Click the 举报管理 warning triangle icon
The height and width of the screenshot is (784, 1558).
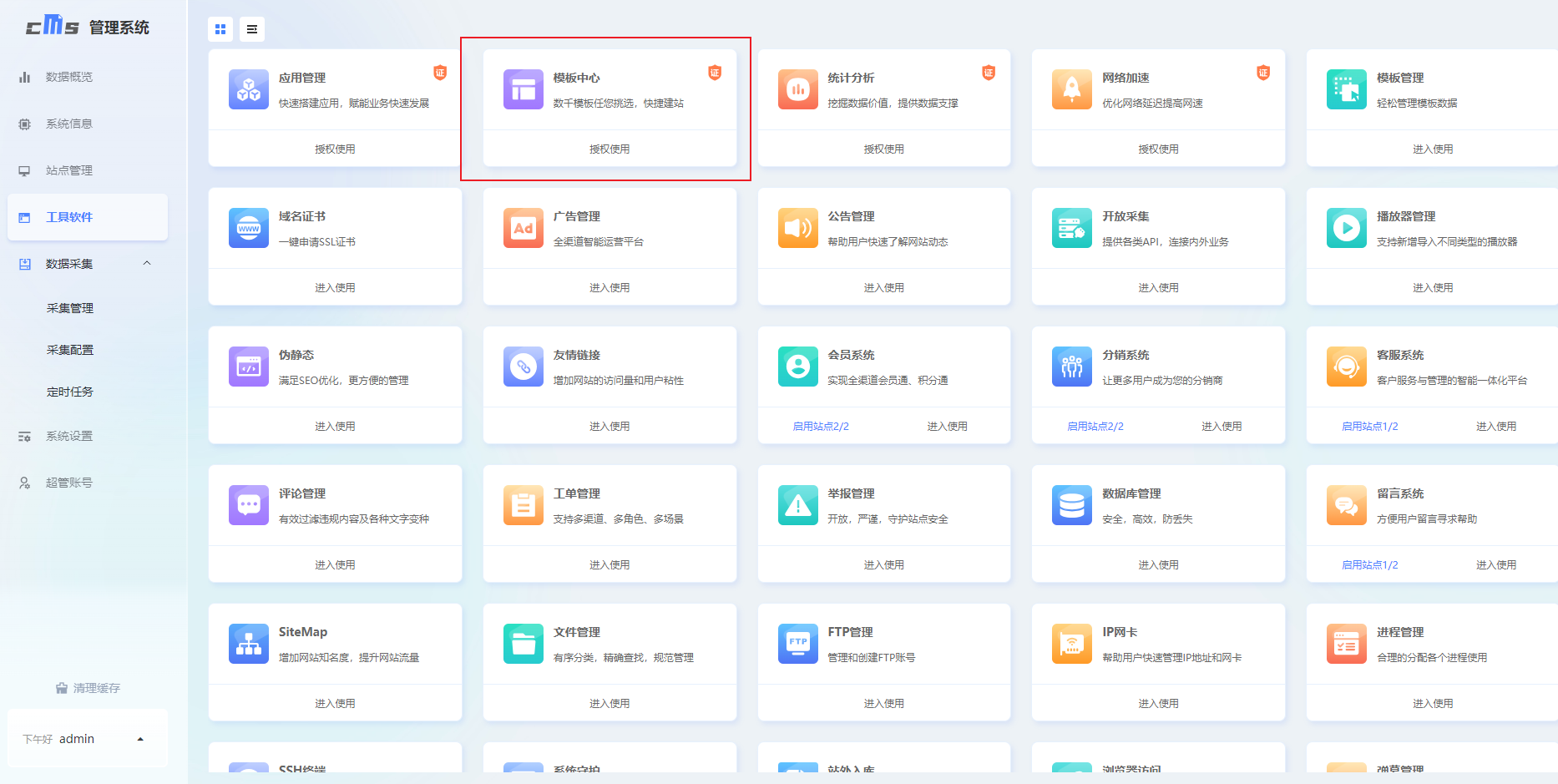(798, 505)
